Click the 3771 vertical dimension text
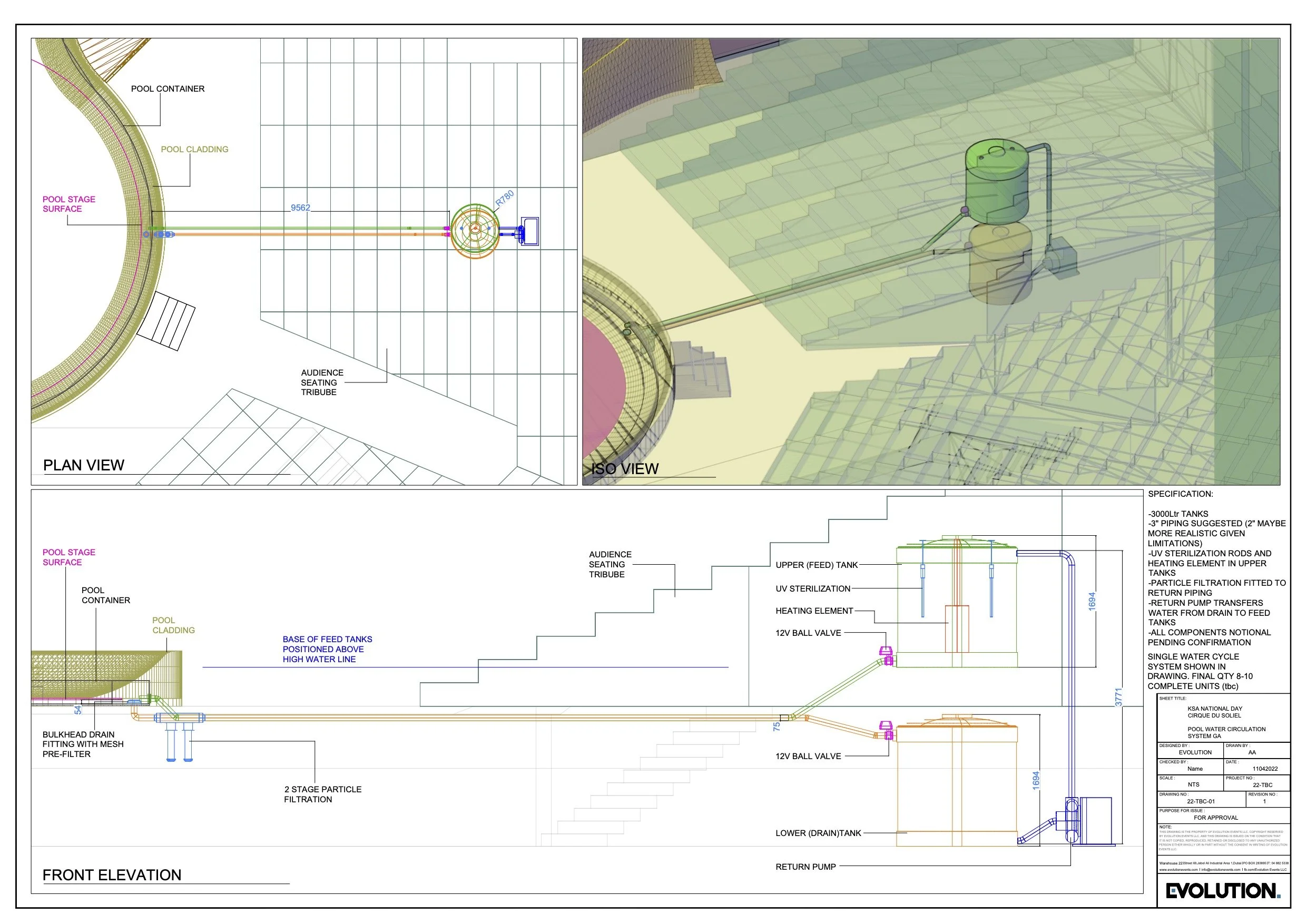The width and height of the screenshot is (1307, 924). 1118,697
